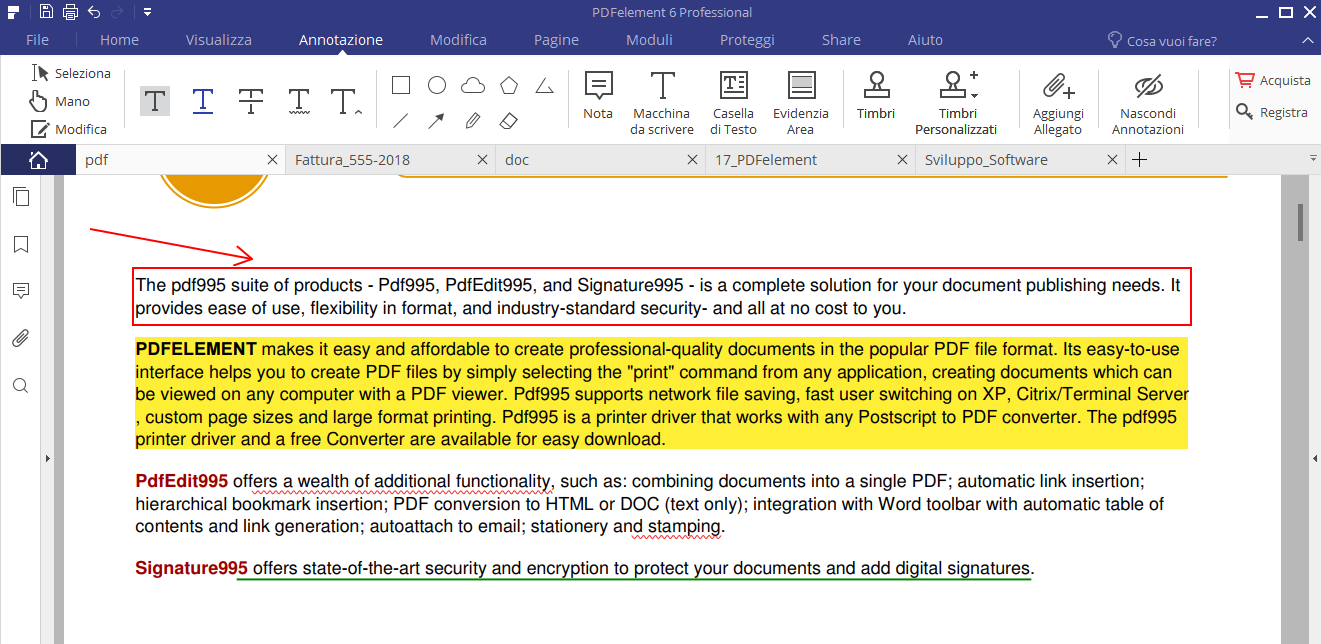
Task: Select the caret insert text tool
Action: pos(345,100)
